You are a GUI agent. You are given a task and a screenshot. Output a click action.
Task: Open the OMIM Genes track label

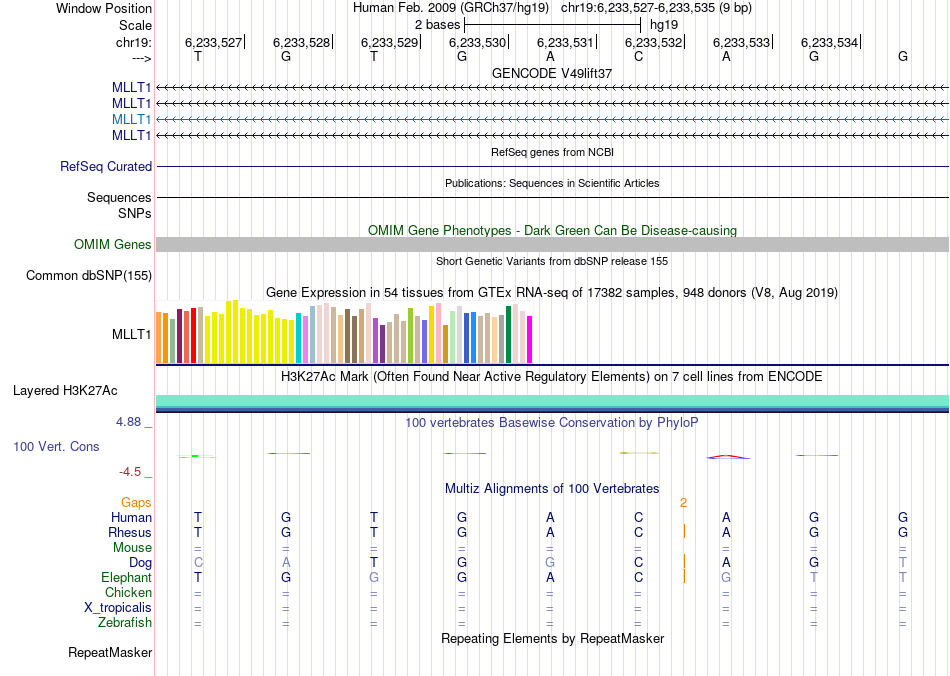click(113, 245)
